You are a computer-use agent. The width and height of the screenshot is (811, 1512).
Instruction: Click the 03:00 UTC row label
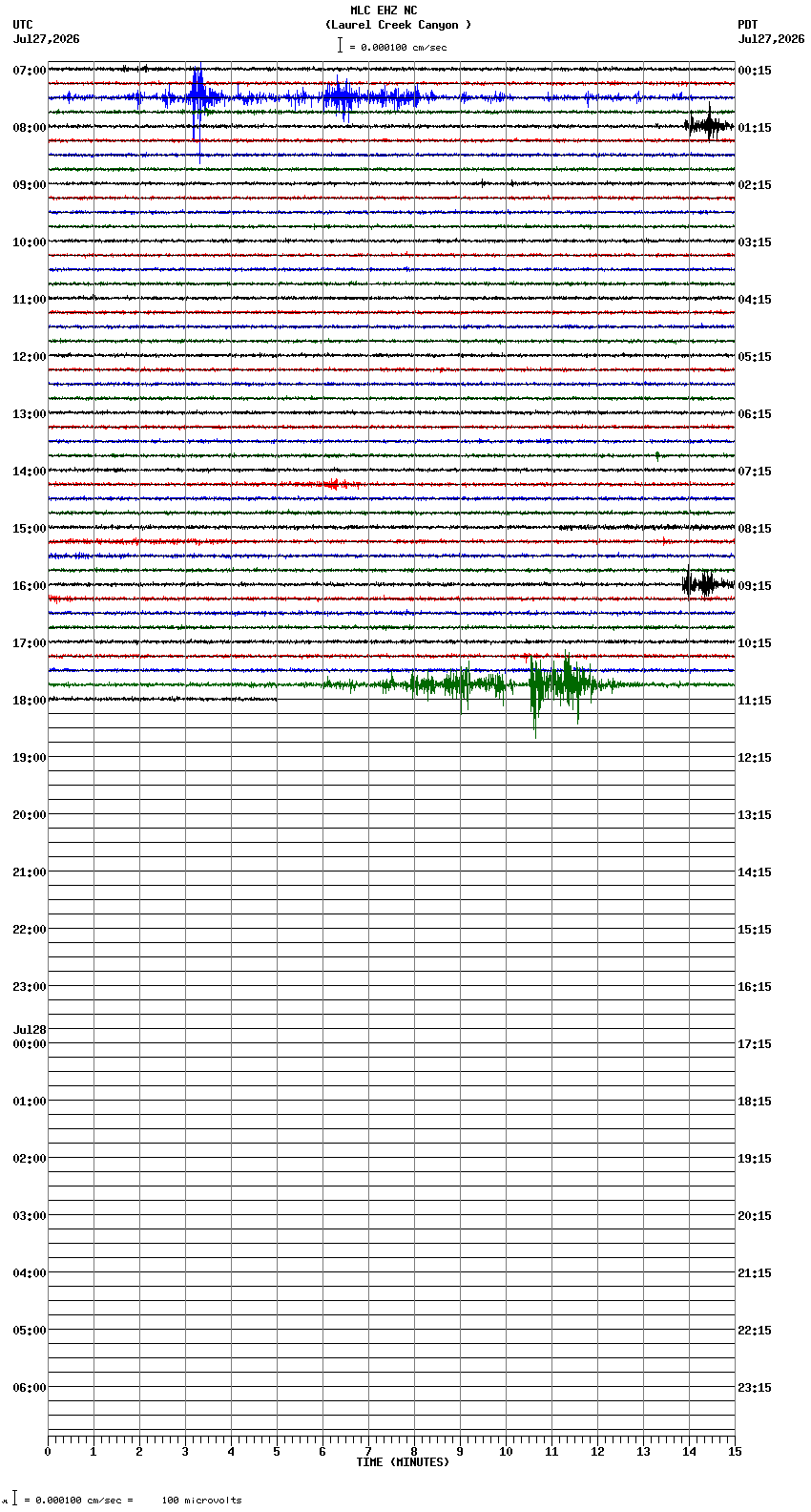30,1216
